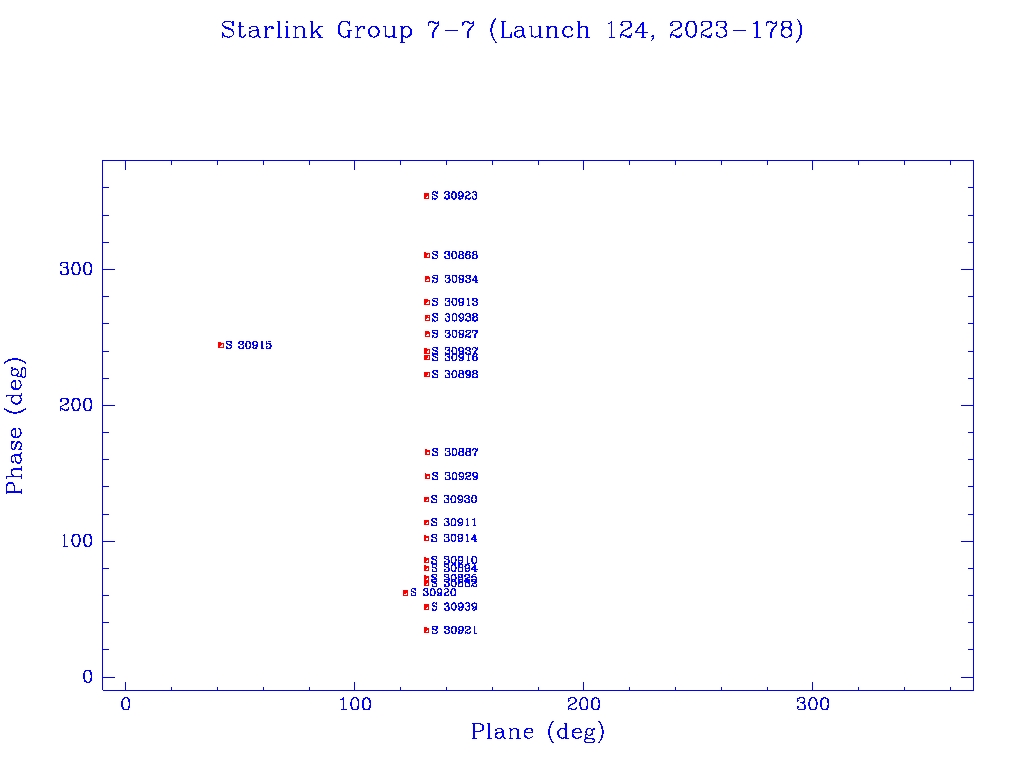This screenshot has height=768, width=1024.
Task: Select the red marker for S 30898
Action: pyautogui.click(x=426, y=375)
